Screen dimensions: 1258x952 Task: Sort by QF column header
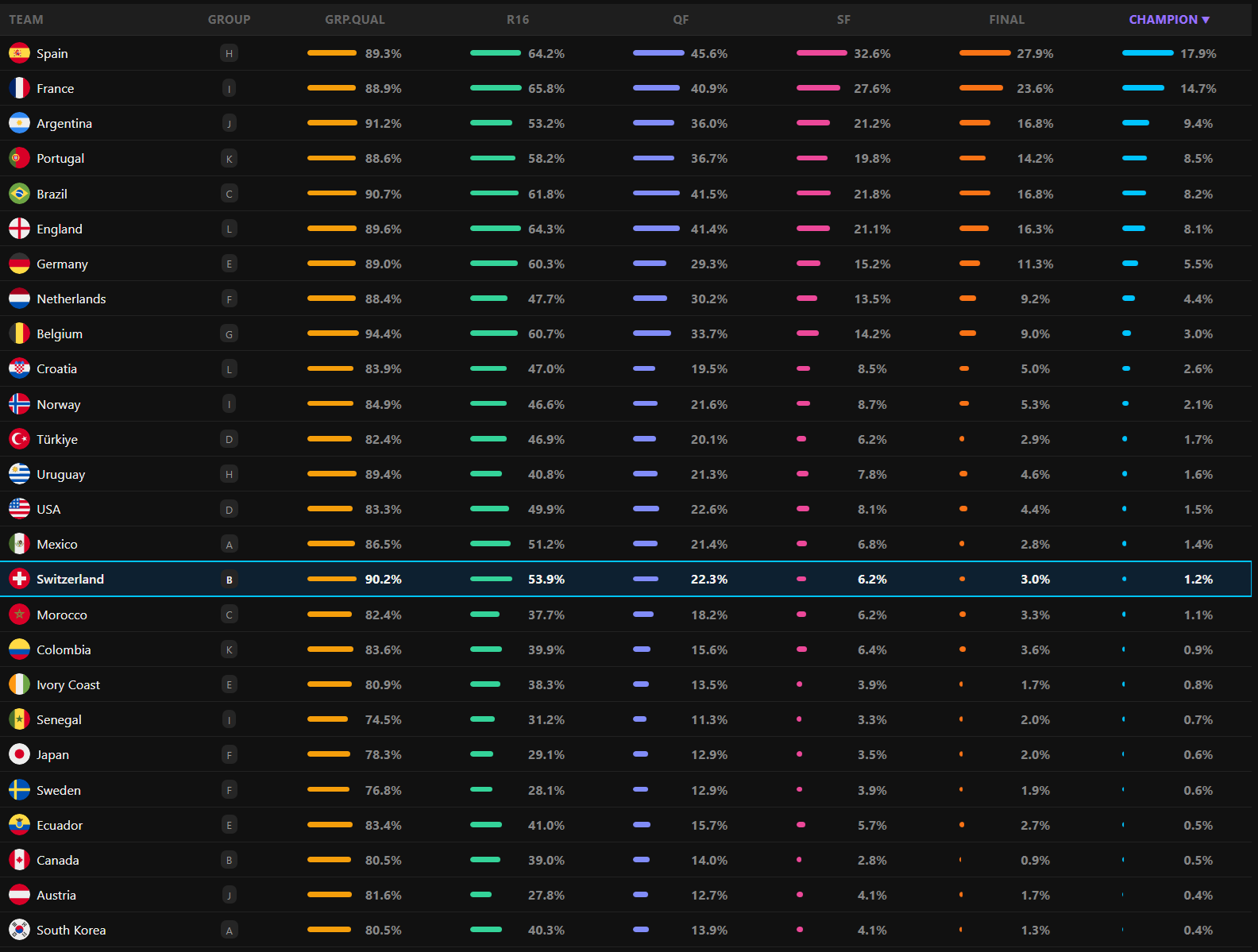681,19
